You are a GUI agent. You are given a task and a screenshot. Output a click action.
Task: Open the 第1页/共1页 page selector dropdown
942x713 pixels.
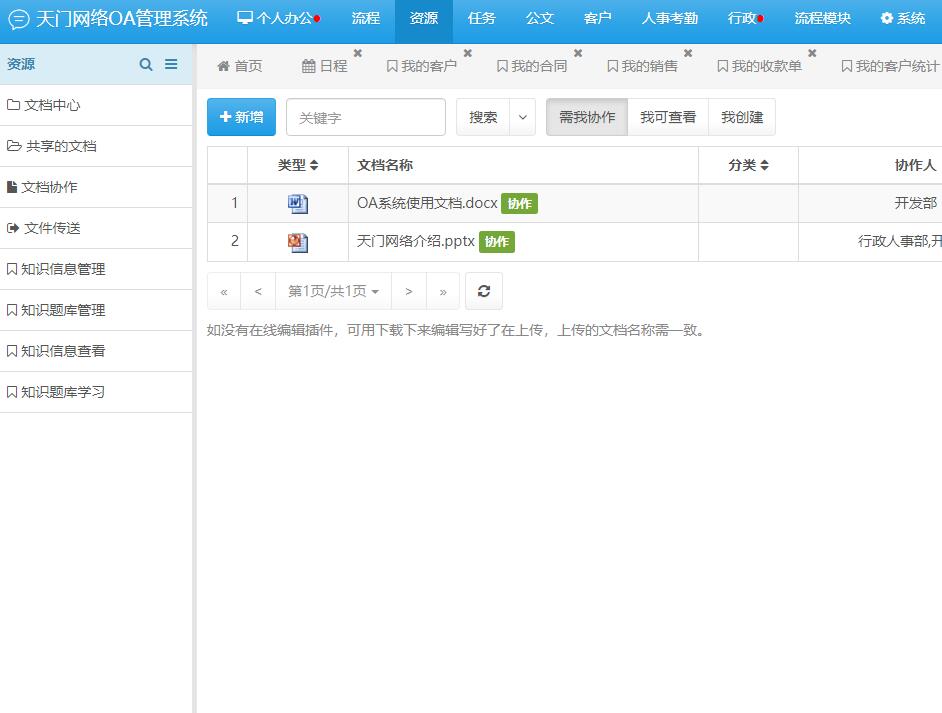tap(333, 291)
